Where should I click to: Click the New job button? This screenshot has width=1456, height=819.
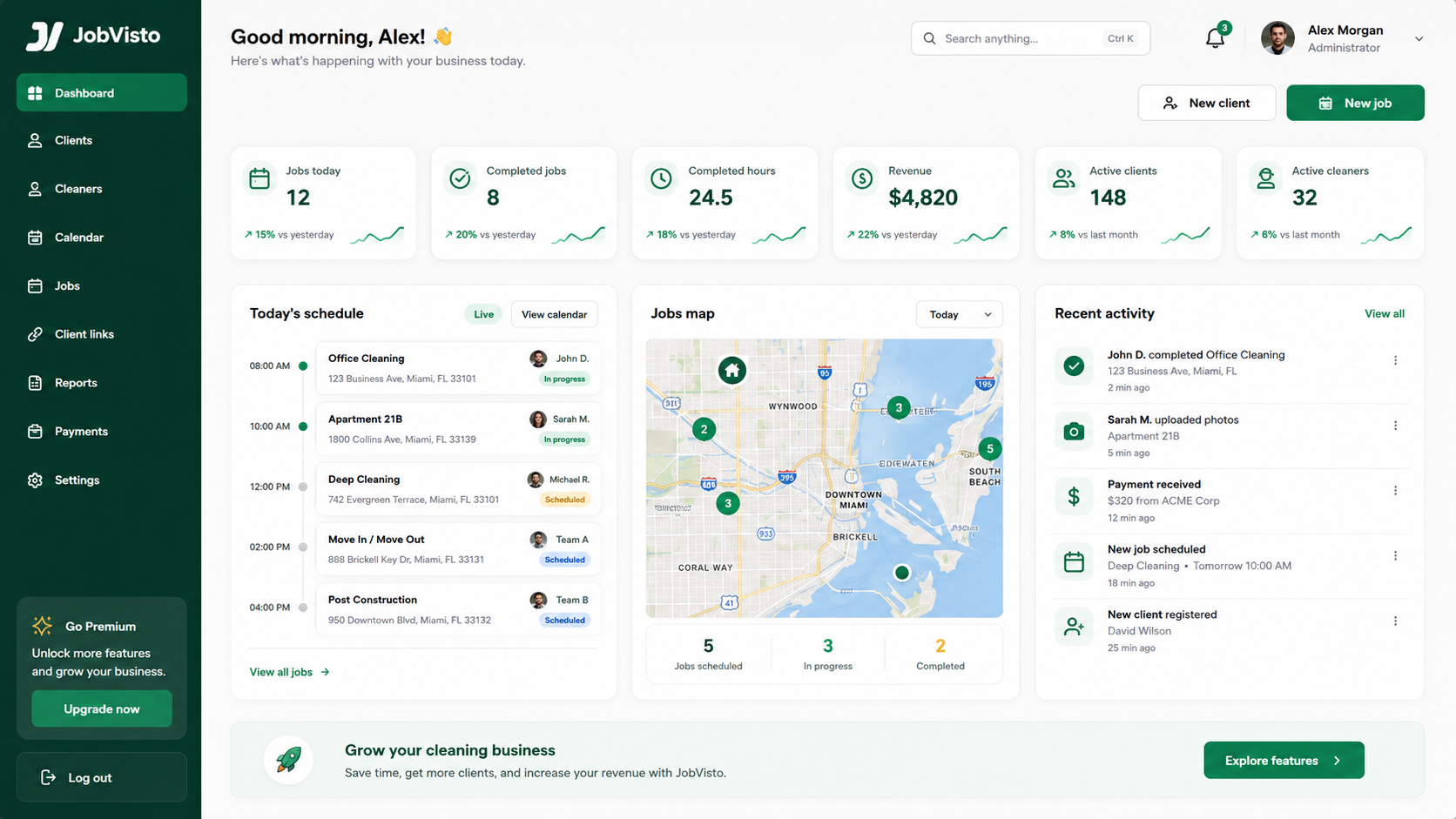click(1355, 103)
